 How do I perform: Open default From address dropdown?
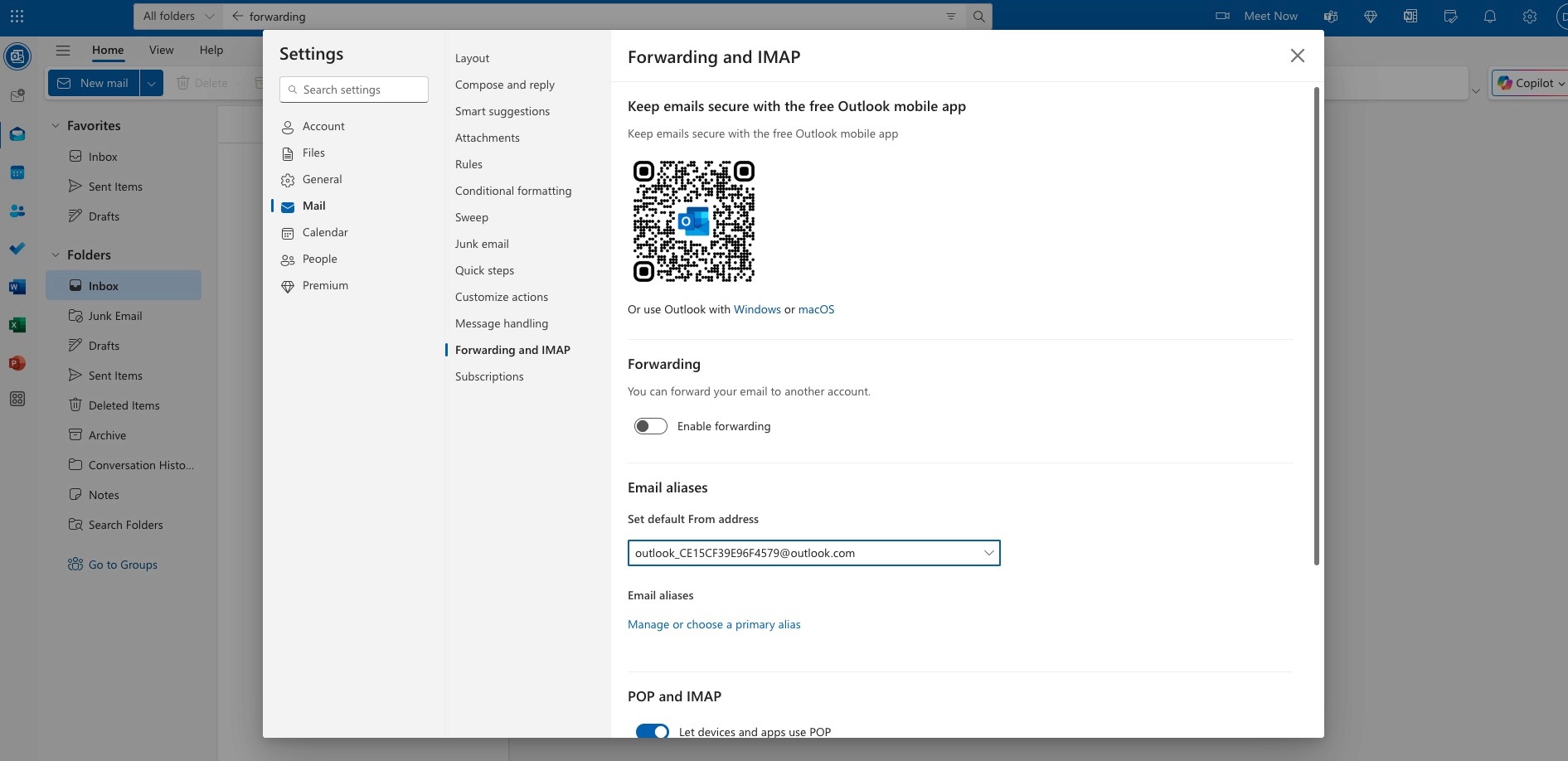(x=814, y=553)
